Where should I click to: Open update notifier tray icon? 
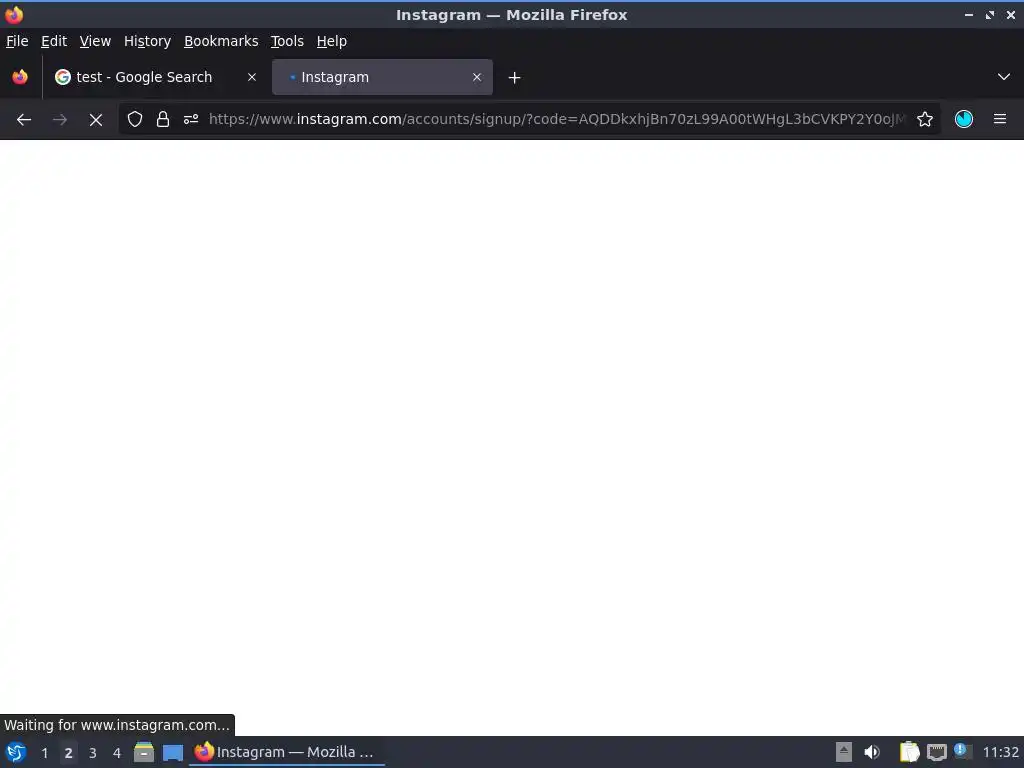pyautogui.click(x=962, y=751)
